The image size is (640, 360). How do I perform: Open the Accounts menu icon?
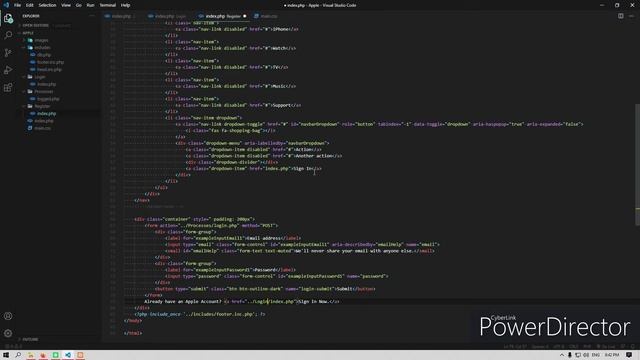(8, 316)
